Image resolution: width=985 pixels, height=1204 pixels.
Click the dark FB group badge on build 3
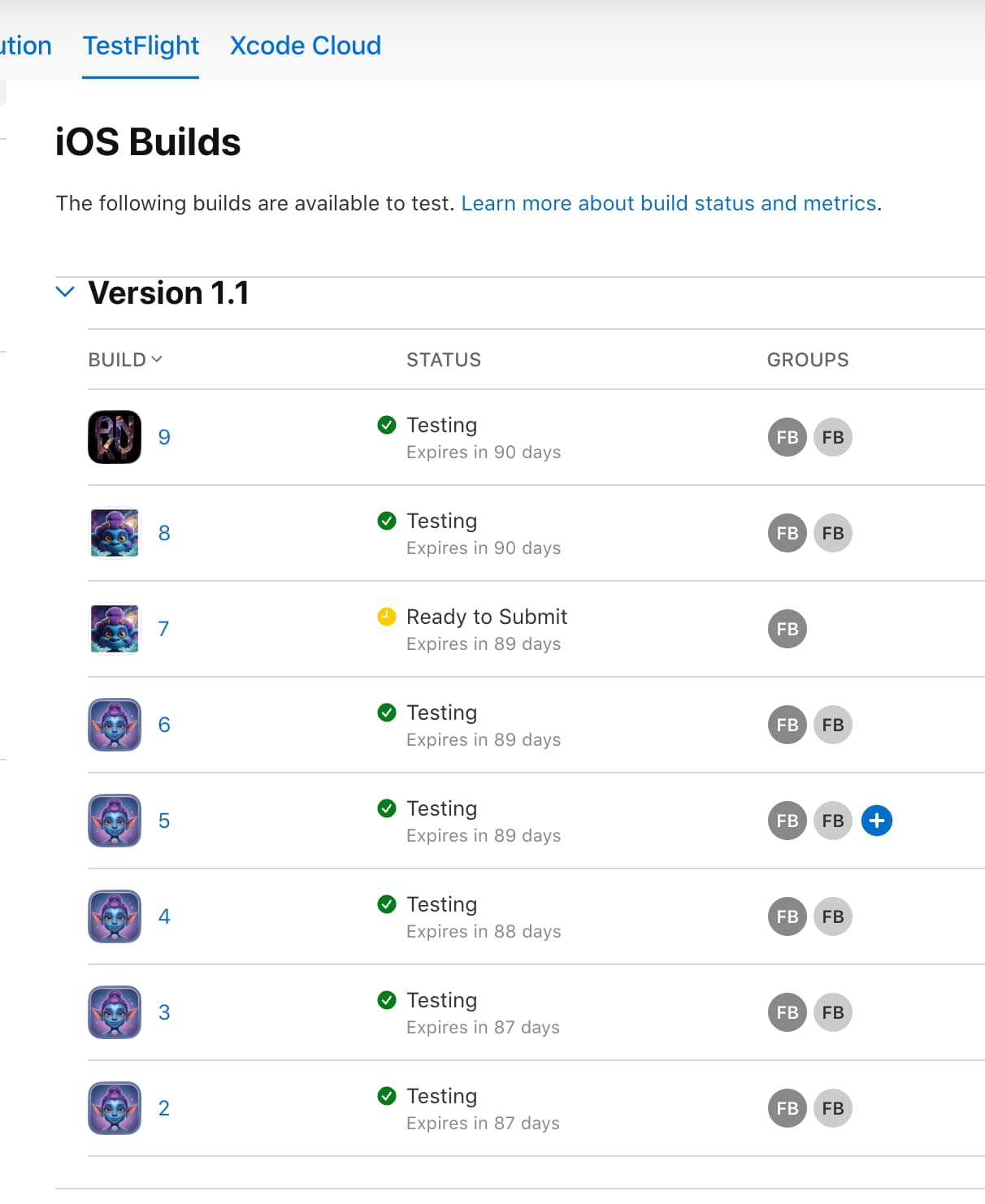(x=787, y=1012)
